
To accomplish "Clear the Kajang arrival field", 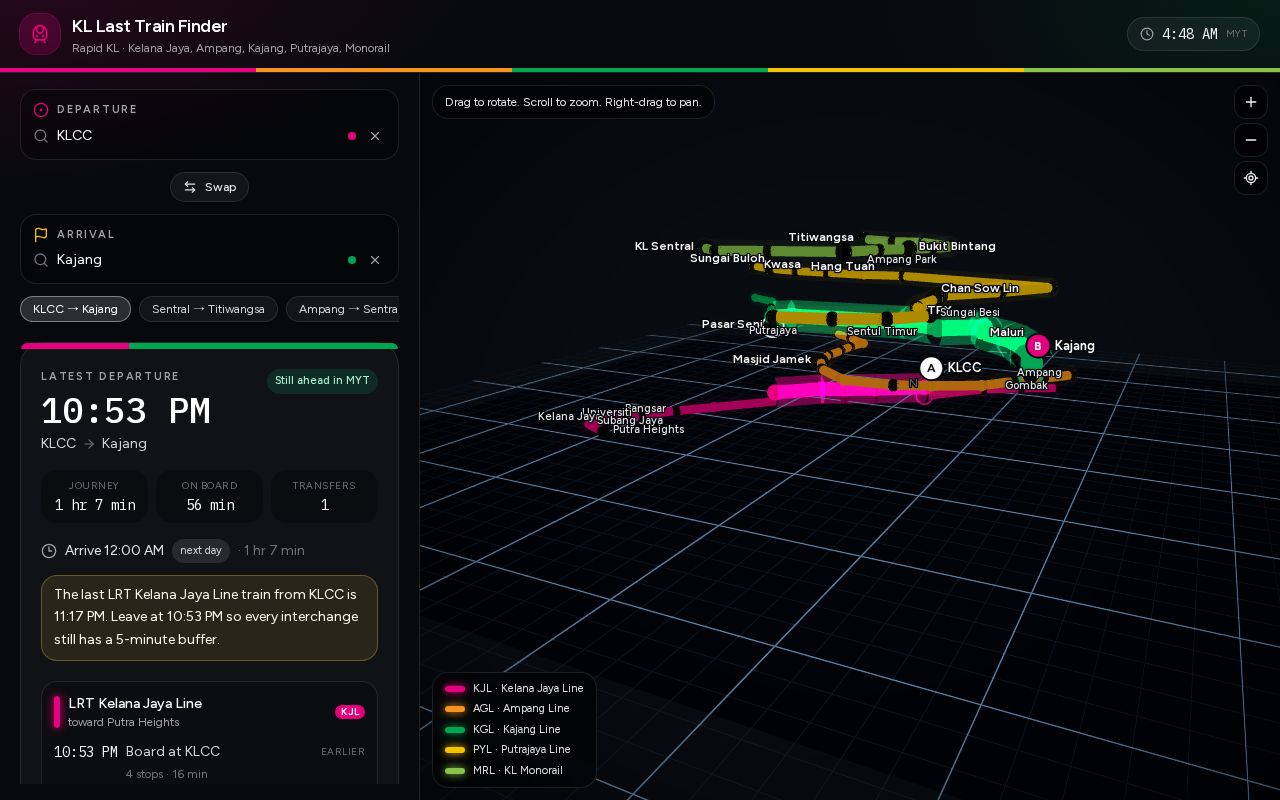I will click(375, 260).
